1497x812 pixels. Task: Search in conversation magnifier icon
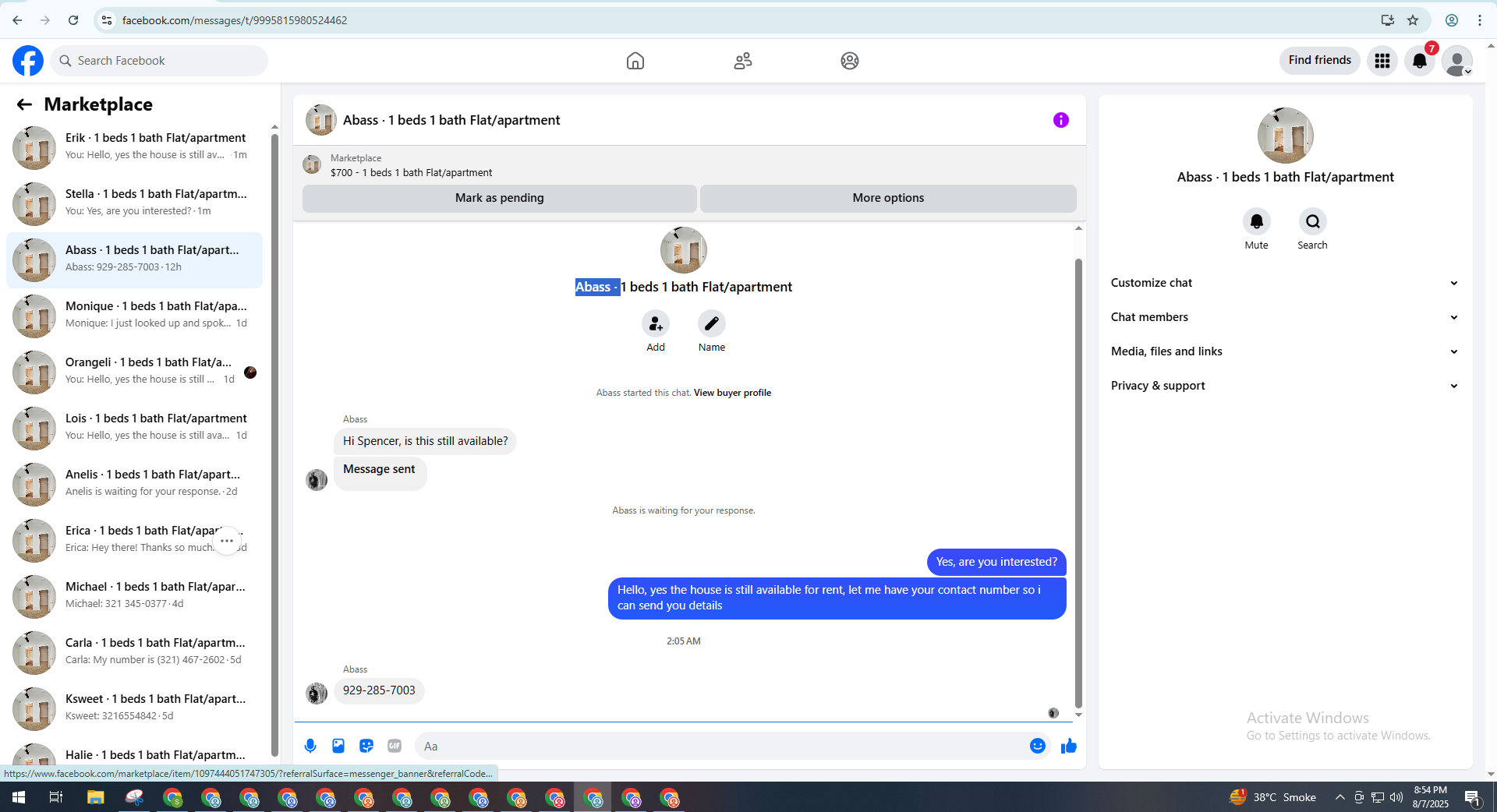(1313, 221)
